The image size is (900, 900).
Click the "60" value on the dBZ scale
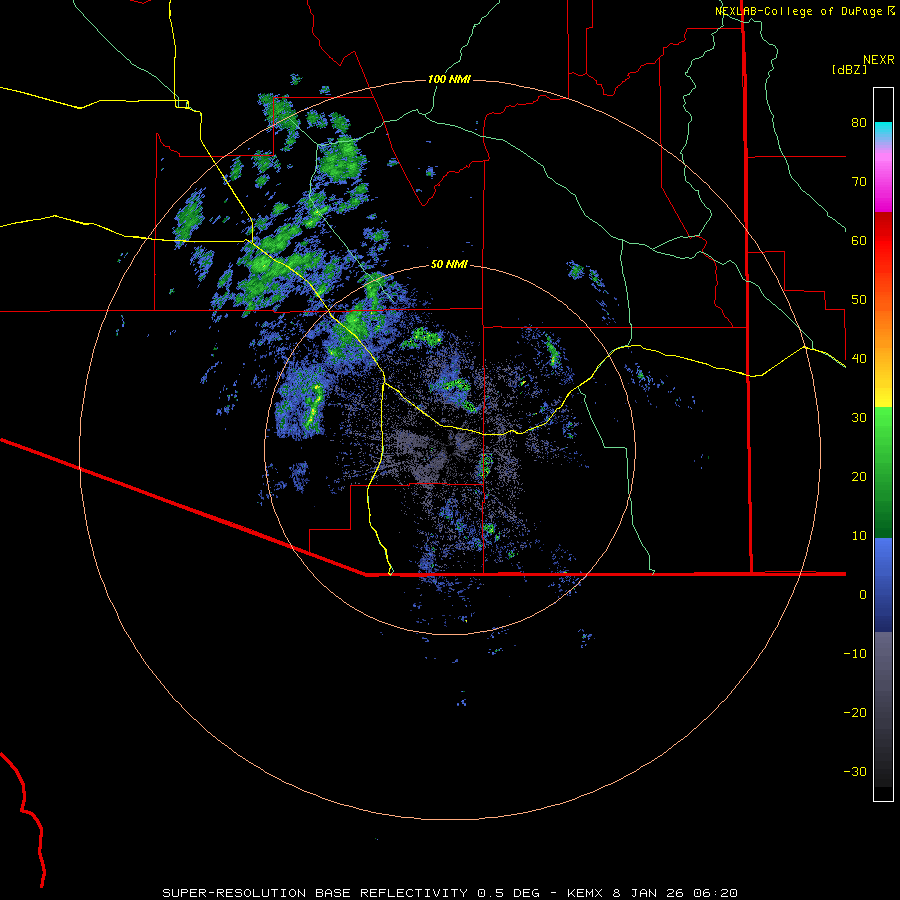coord(859,240)
